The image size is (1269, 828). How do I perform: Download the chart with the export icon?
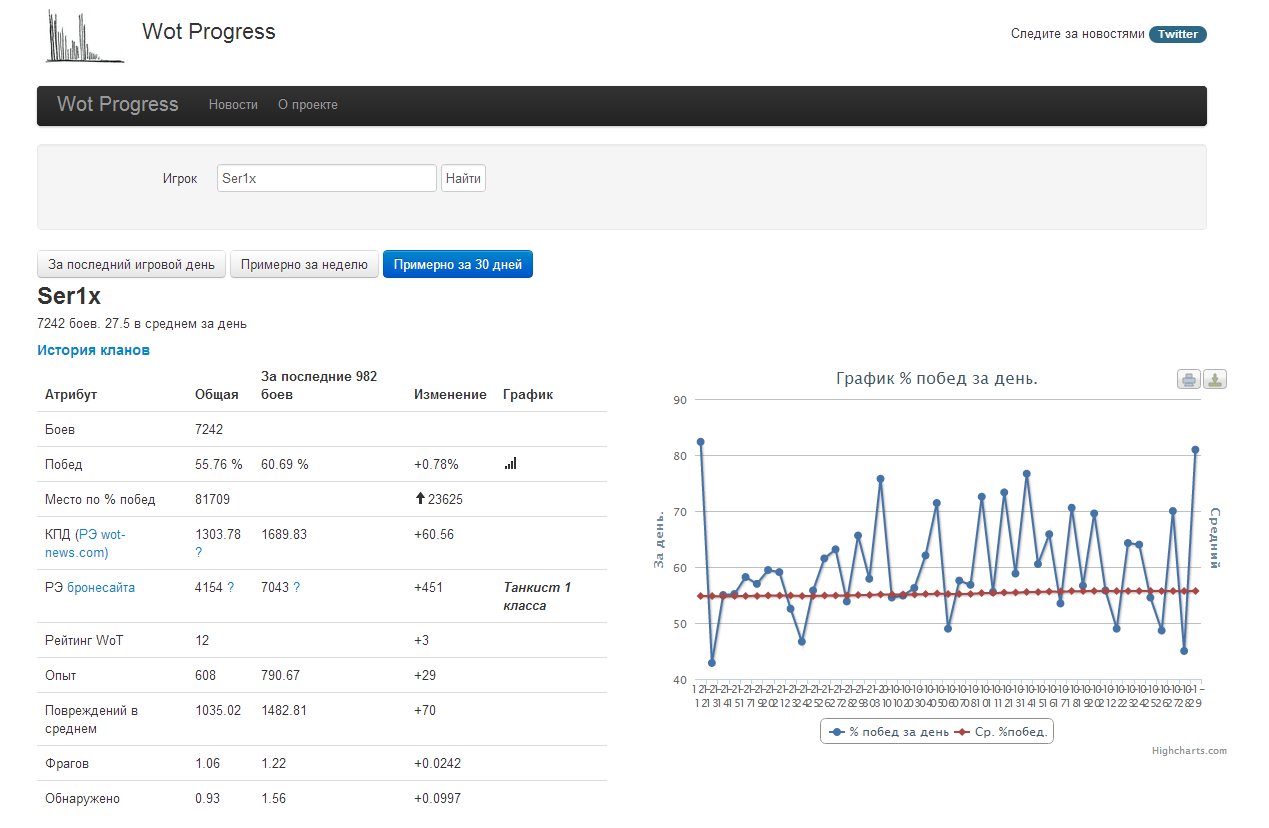(1215, 379)
